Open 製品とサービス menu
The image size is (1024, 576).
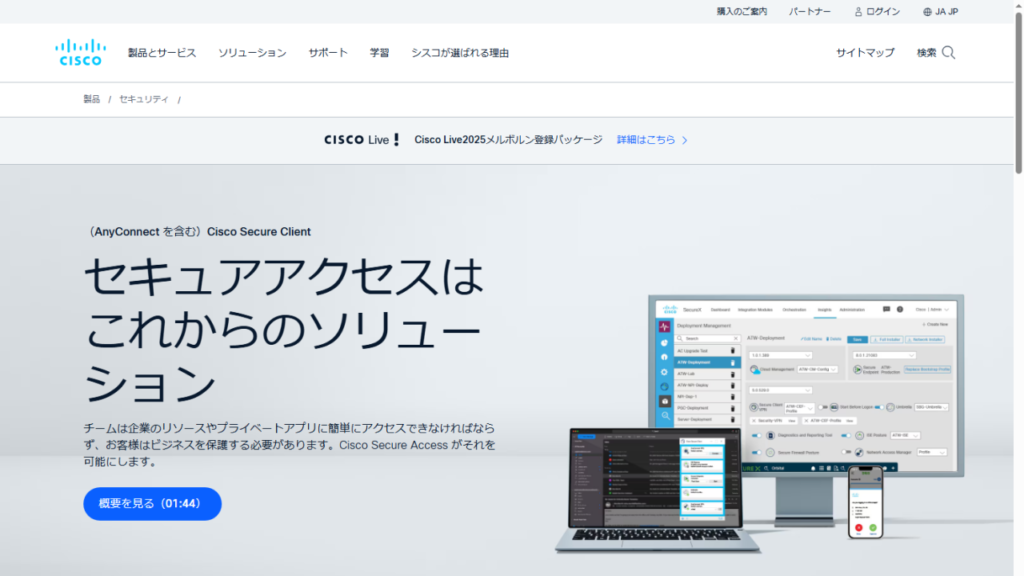(162, 53)
